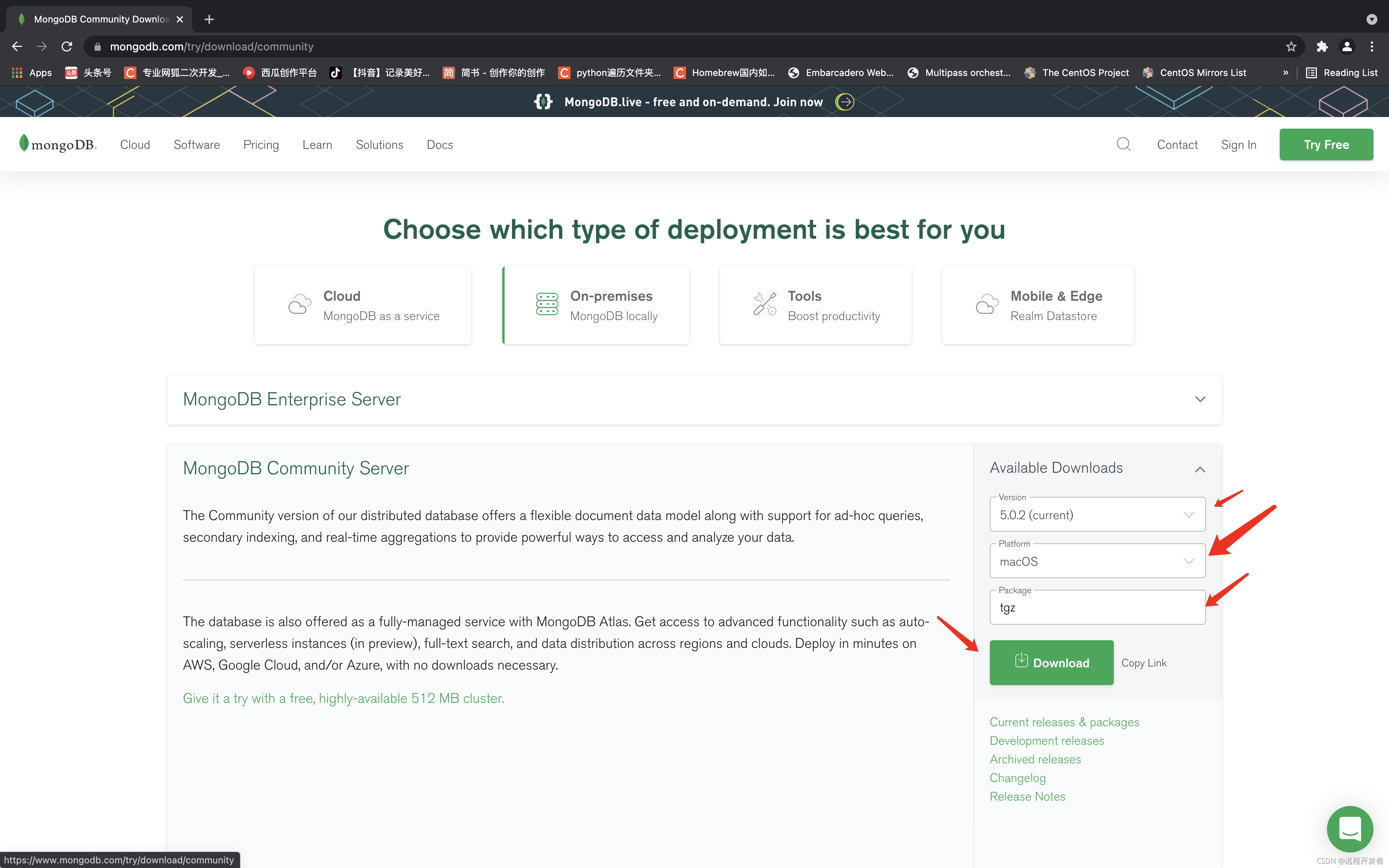
Task: Click the Try Free button
Action: [1326, 145]
